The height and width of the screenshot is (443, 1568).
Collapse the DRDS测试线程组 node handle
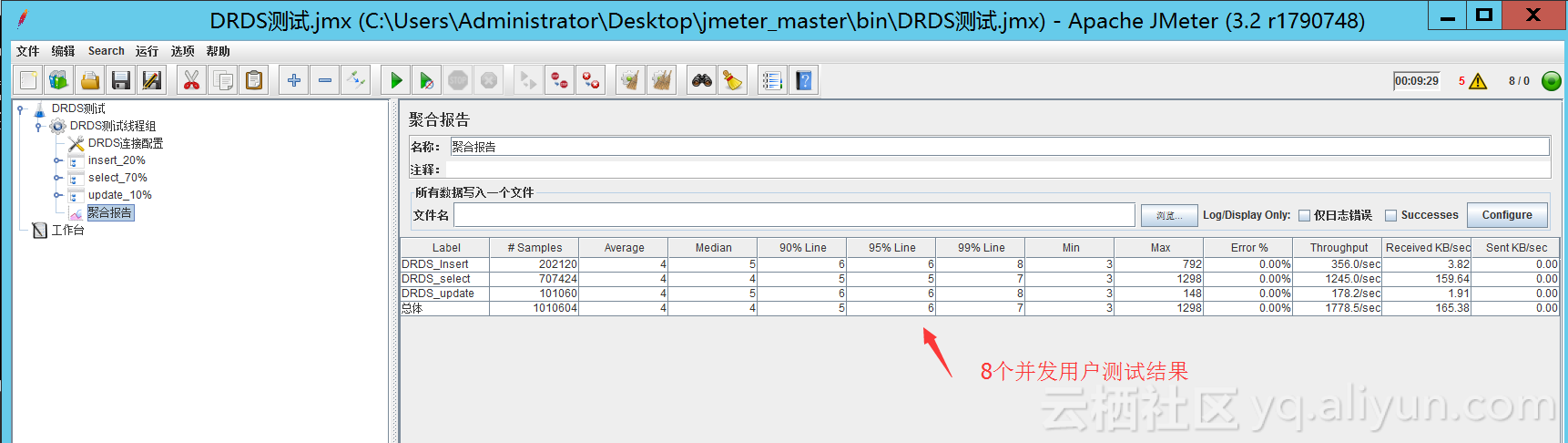38,127
